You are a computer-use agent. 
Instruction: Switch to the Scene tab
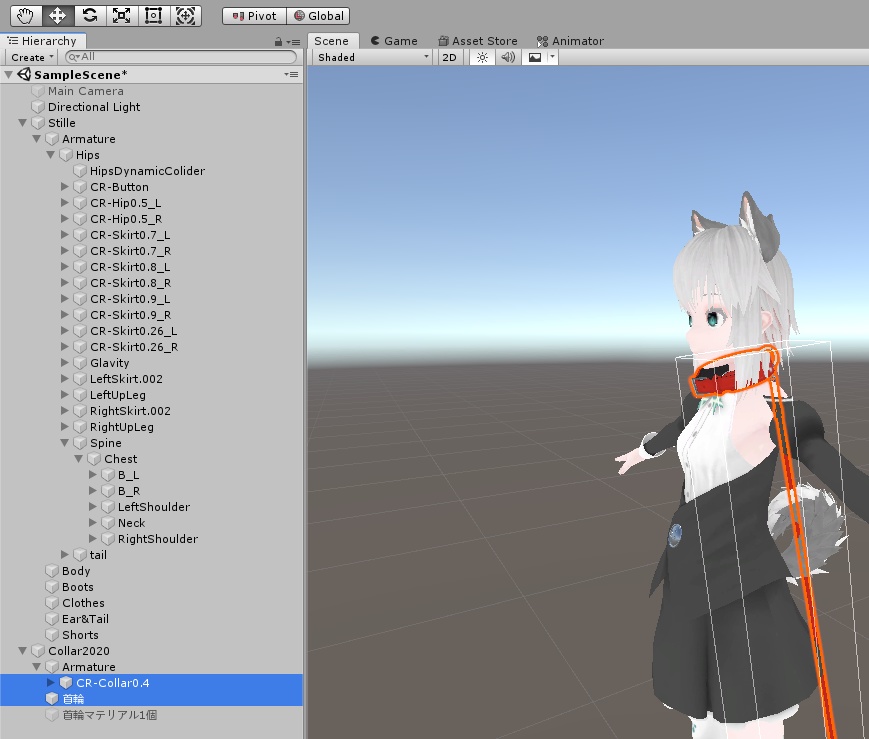(x=331, y=41)
